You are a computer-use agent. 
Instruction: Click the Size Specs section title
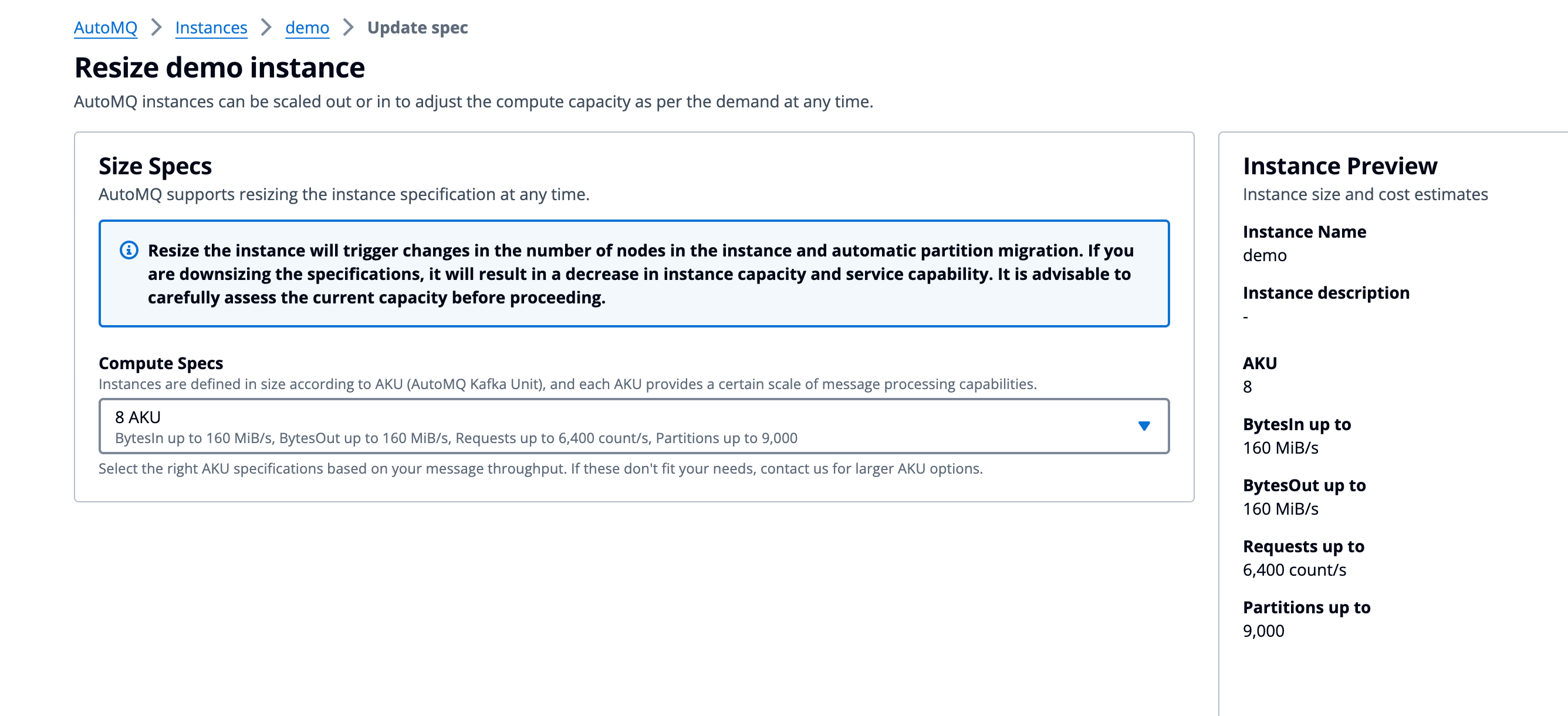point(156,166)
